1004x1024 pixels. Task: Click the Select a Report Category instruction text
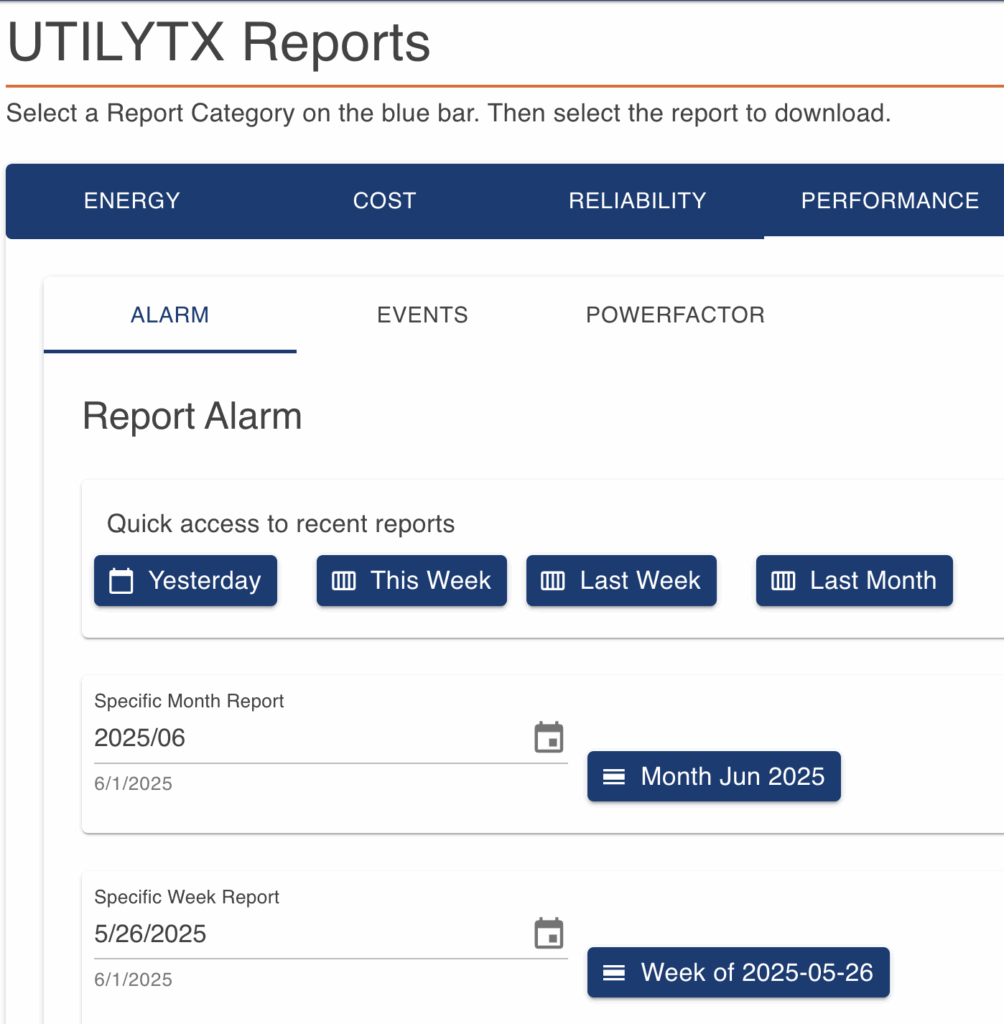pyautogui.click(x=449, y=114)
